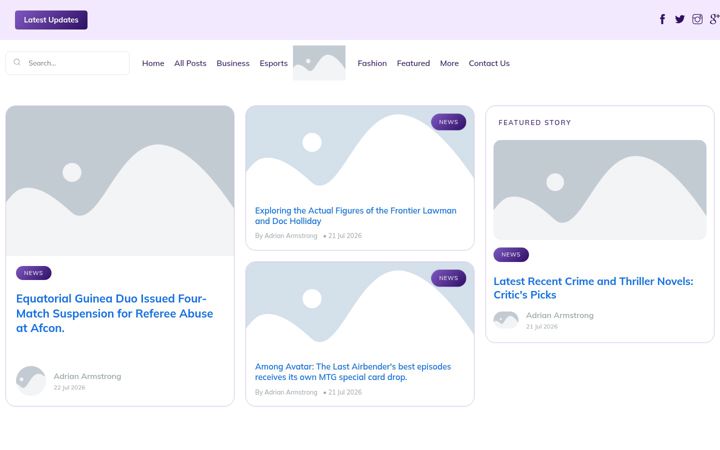Open the Featured menu item
Image resolution: width=720 pixels, height=450 pixels.
[413, 63]
